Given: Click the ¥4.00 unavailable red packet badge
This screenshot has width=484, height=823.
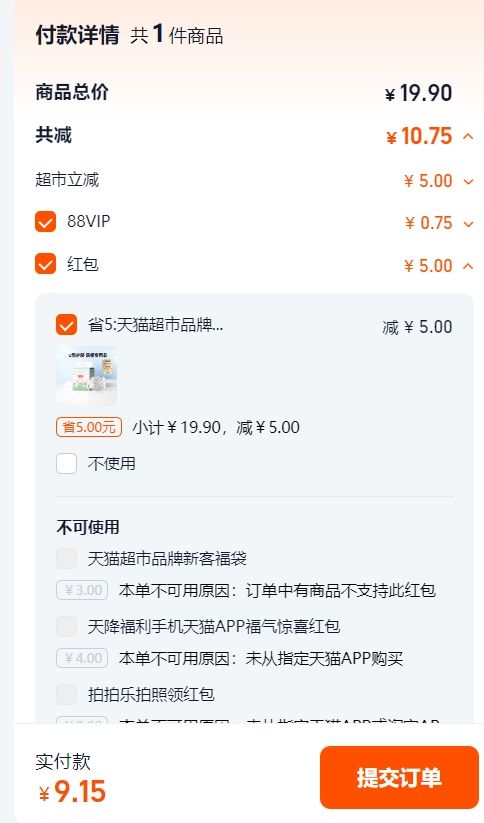Looking at the screenshot, I should click(82, 658).
